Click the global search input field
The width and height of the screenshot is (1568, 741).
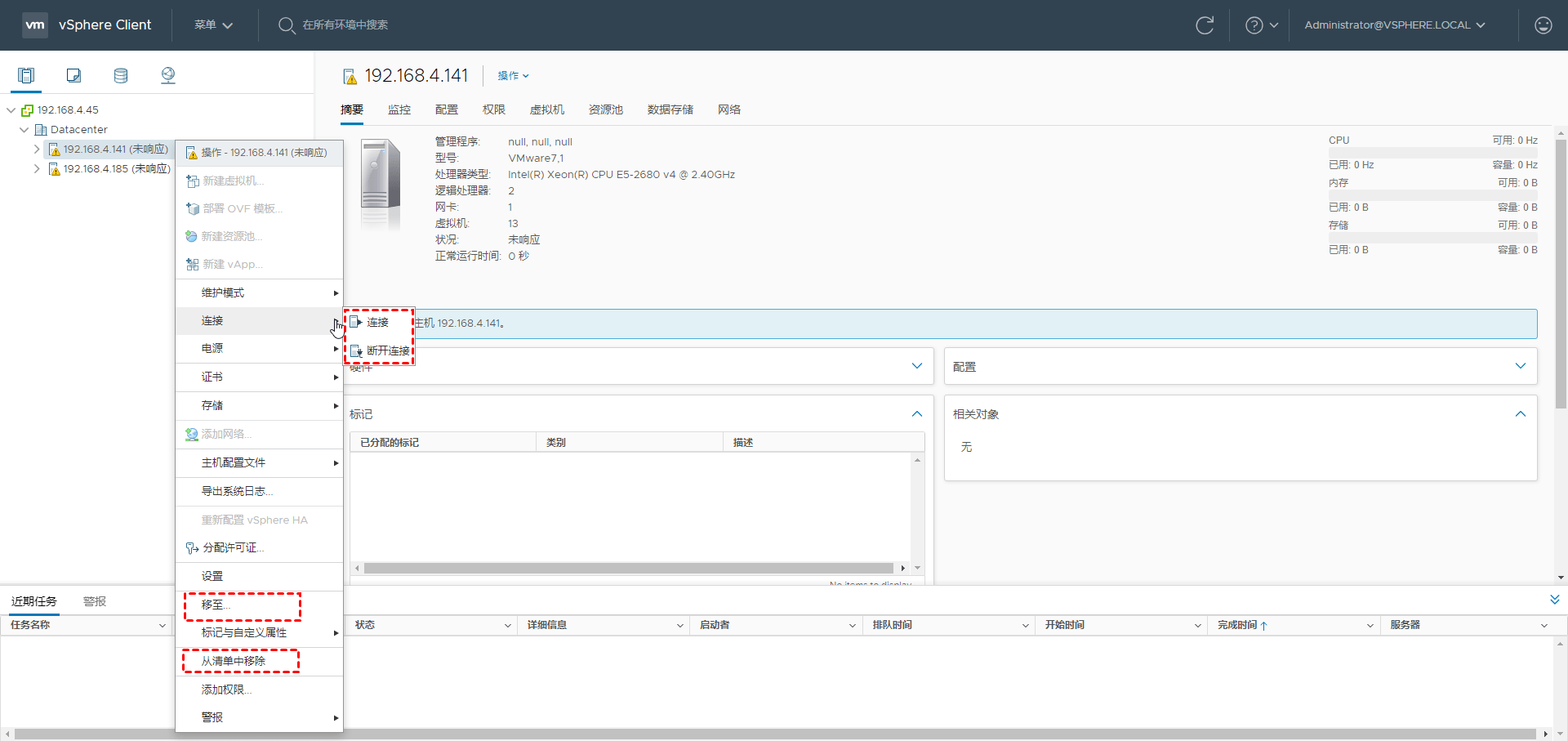345,25
